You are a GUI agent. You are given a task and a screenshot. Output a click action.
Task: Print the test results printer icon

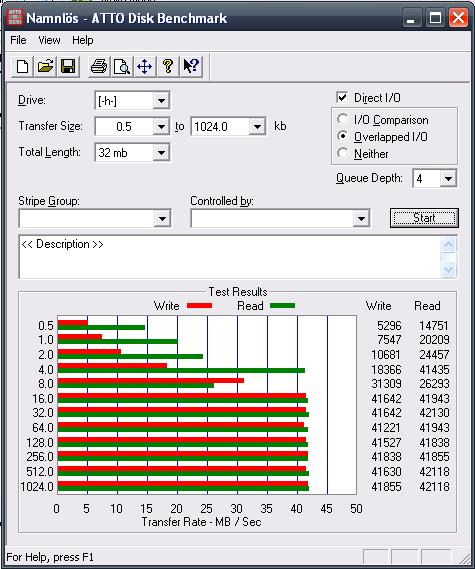click(99, 66)
